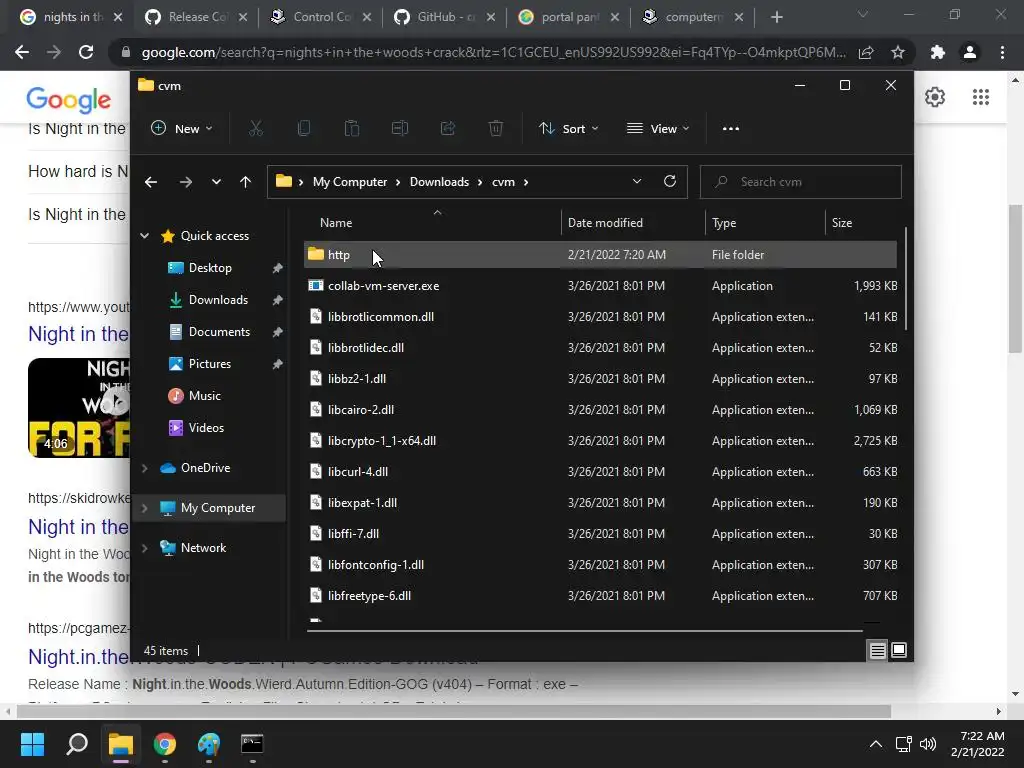The width and height of the screenshot is (1024, 768).
Task: Open the View dropdown
Action: (658, 129)
